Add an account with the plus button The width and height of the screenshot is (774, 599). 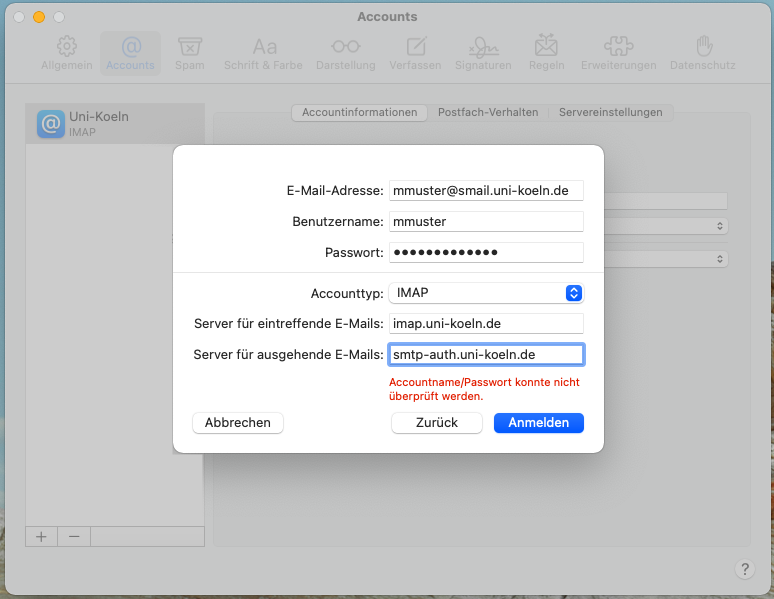coord(41,536)
